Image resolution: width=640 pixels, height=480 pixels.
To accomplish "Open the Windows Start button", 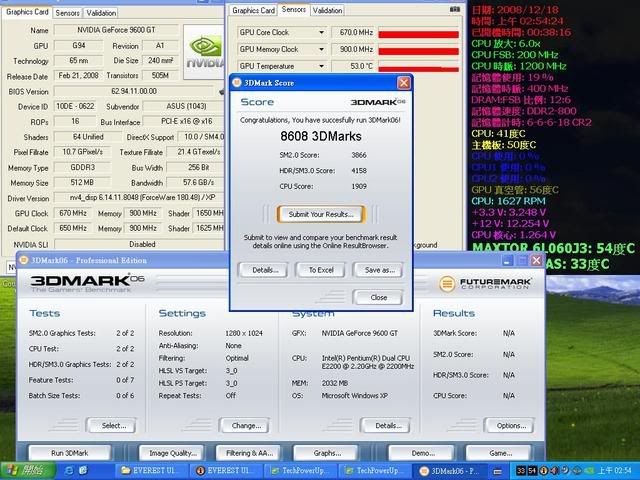I will pos(28,471).
